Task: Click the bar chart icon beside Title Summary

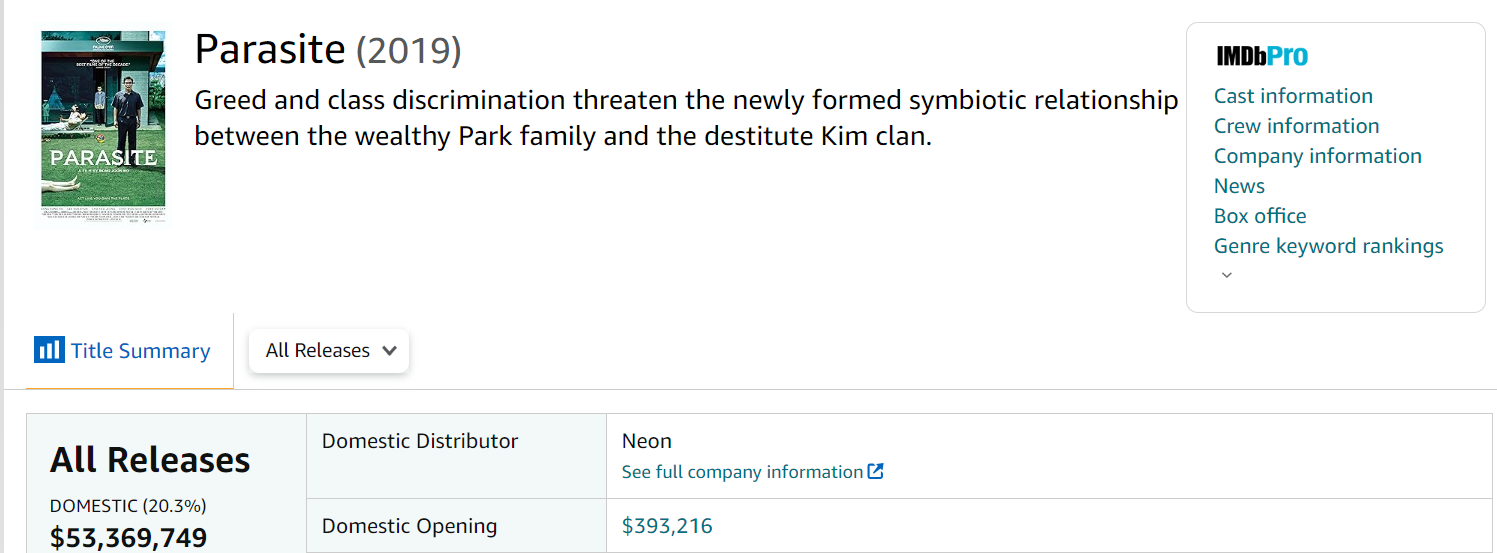Action: click(48, 350)
